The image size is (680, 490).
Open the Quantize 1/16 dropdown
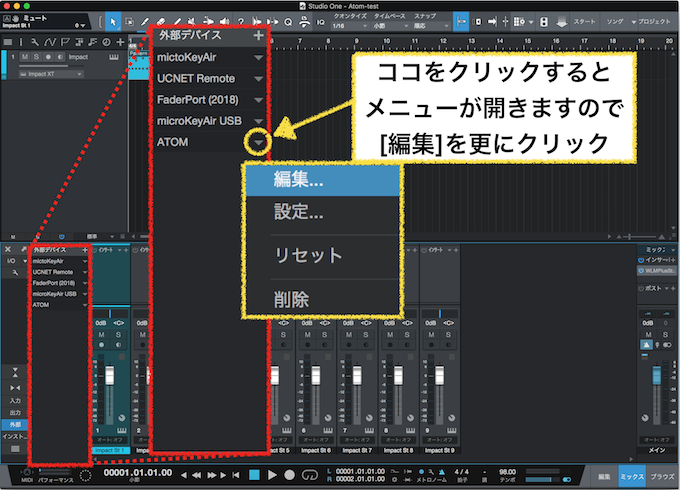[350, 26]
